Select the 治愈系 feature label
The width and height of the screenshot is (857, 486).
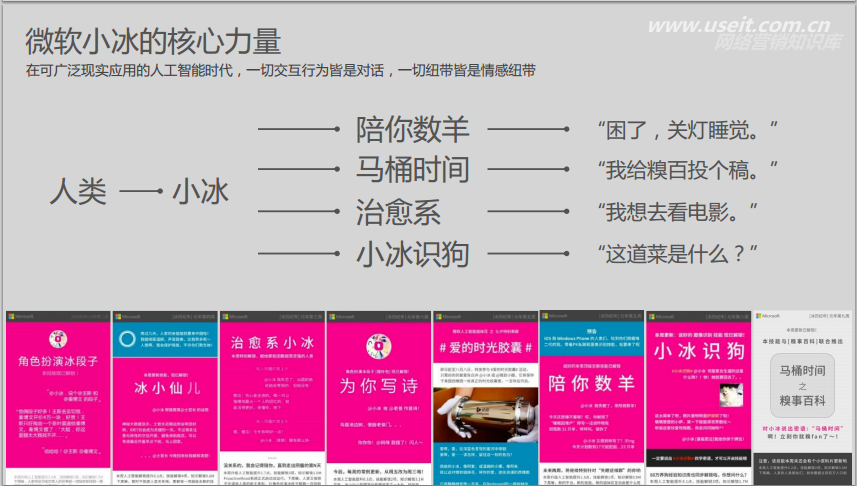pyautogui.click(x=398, y=212)
